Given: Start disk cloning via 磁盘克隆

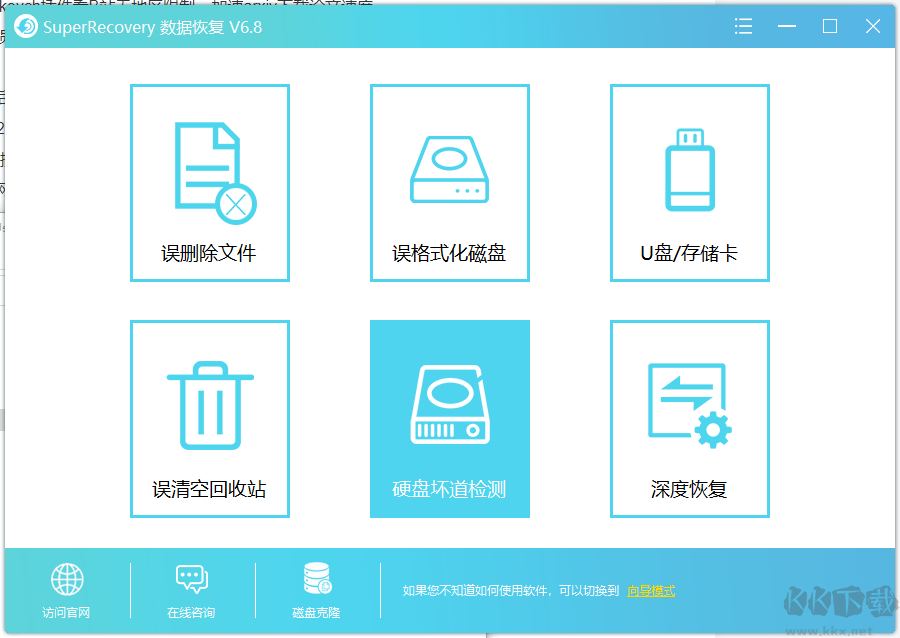Looking at the screenshot, I should click(316, 612).
